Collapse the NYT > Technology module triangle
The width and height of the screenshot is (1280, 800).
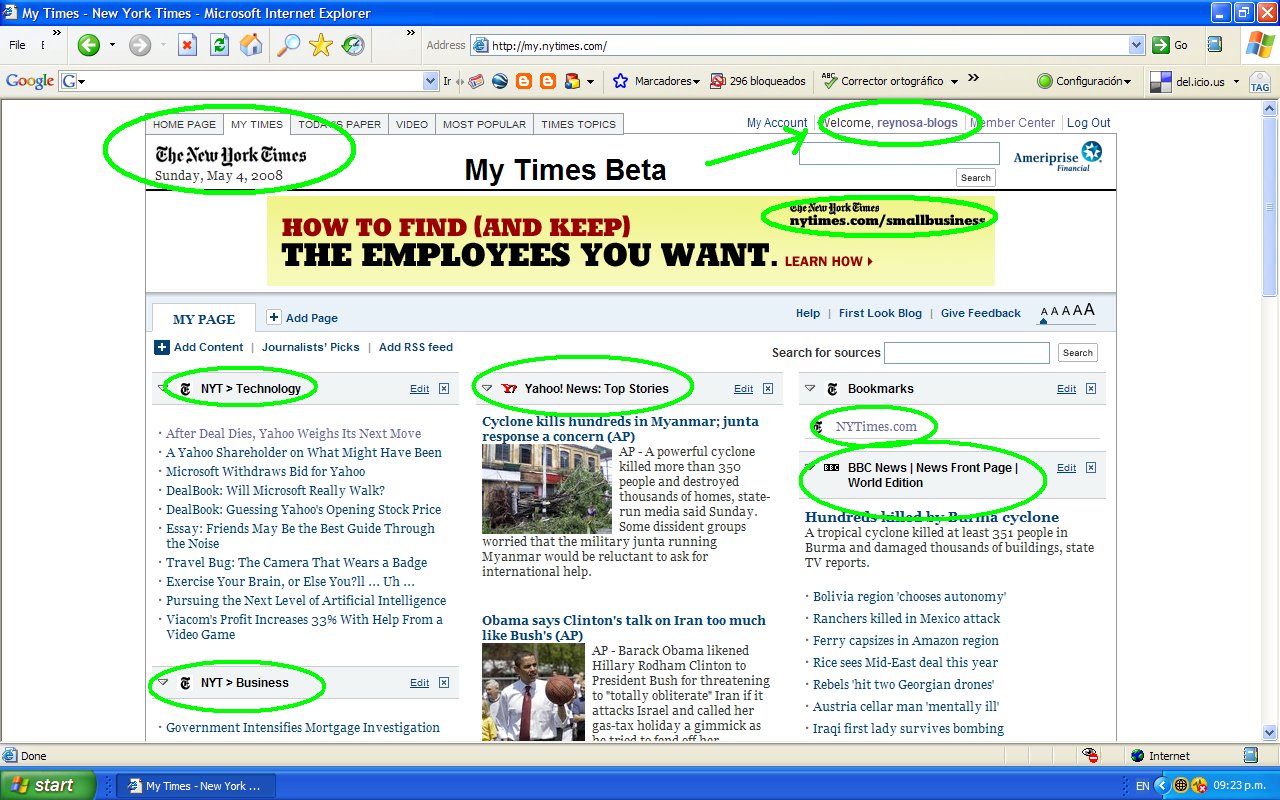[163, 388]
